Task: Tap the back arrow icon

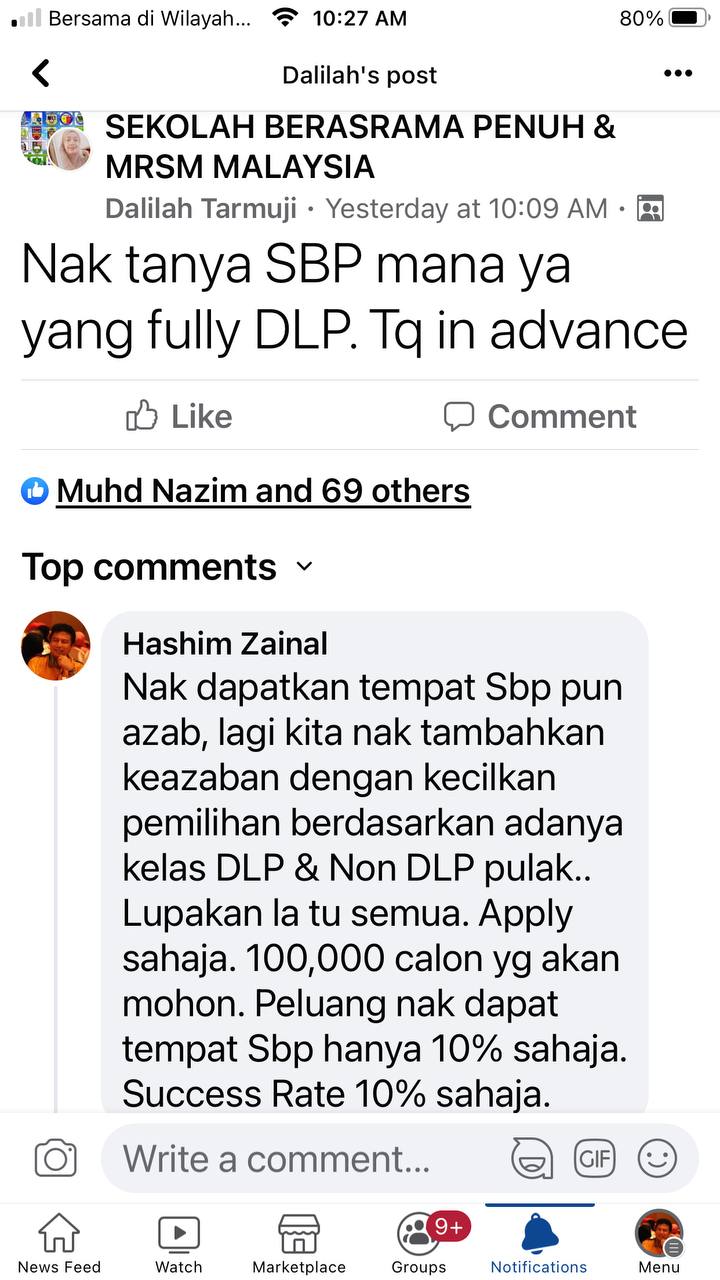Action: click(40, 74)
